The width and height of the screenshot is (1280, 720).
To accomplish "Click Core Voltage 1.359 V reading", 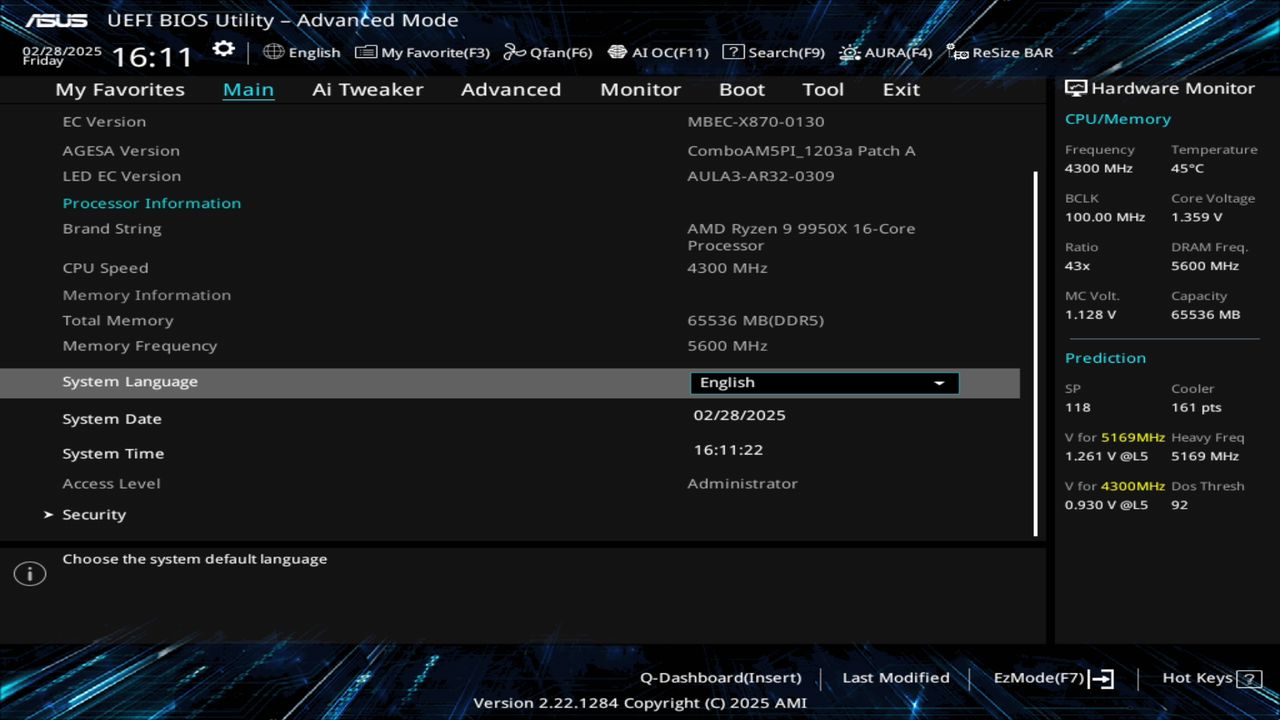I will (x=1197, y=217).
